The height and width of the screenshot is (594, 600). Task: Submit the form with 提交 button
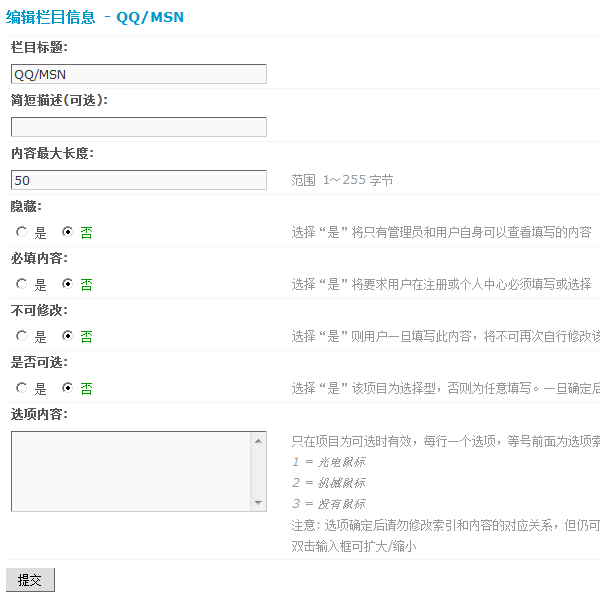point(30,580)
